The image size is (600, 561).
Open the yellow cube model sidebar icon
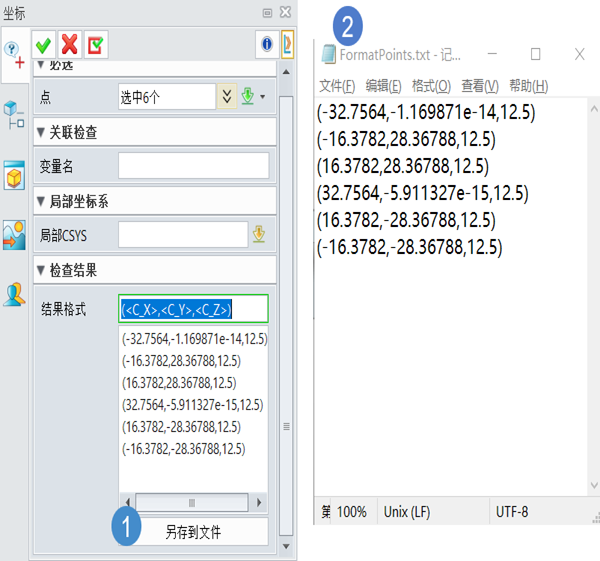coord(15,176)
